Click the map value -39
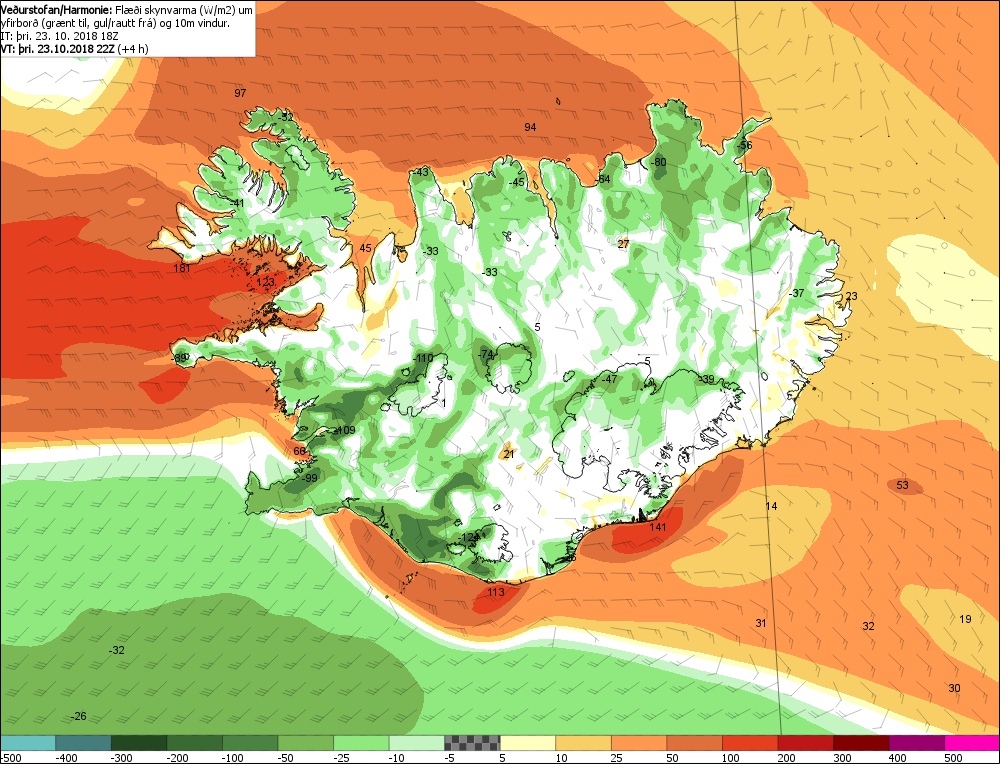 706,379
